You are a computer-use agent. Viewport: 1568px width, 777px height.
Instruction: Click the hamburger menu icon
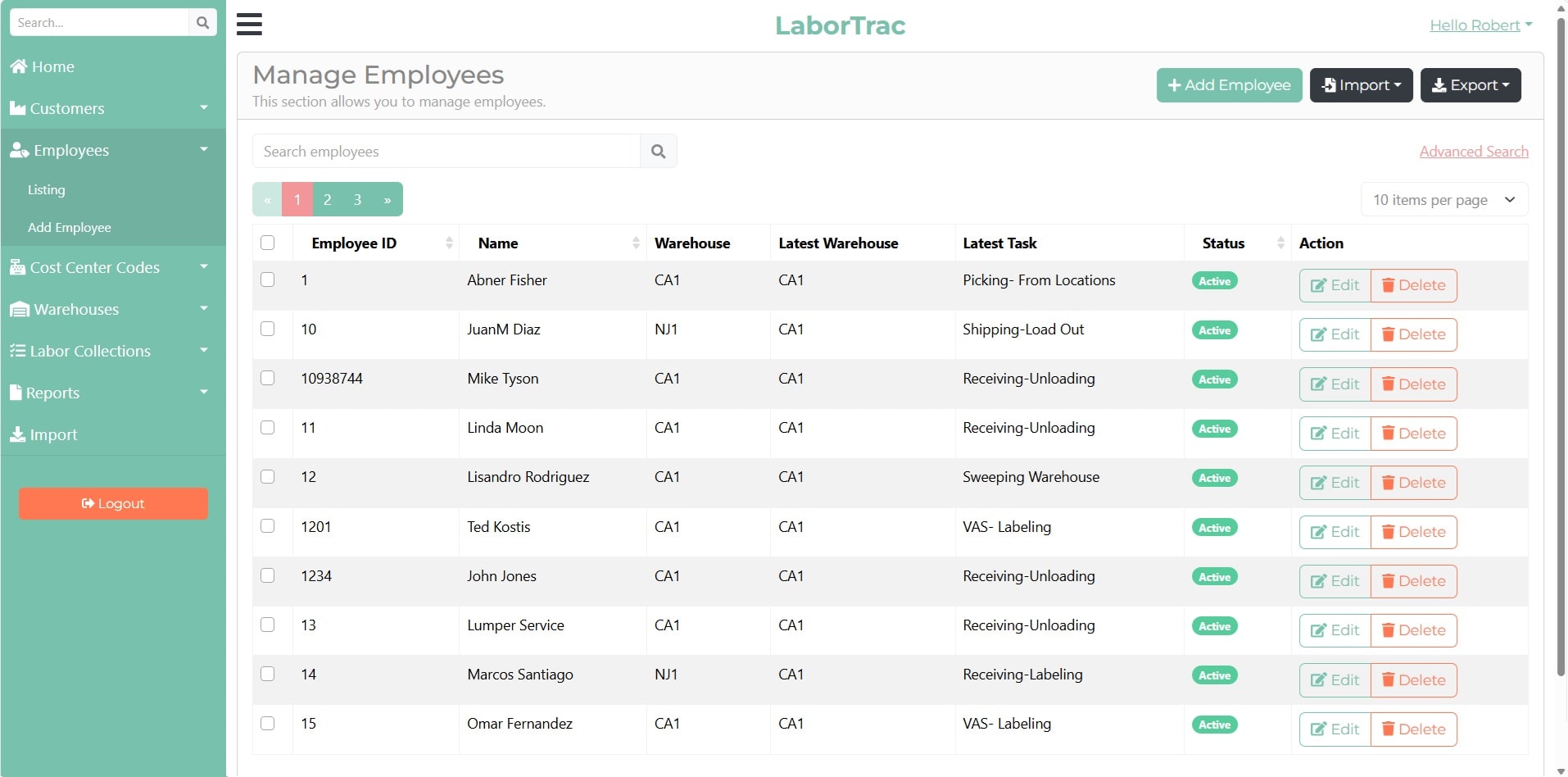(249, 24)
